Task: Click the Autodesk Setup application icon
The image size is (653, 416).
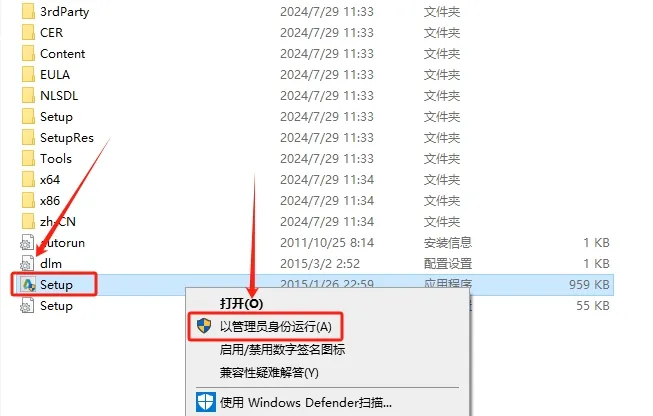Action: (28, 285)
